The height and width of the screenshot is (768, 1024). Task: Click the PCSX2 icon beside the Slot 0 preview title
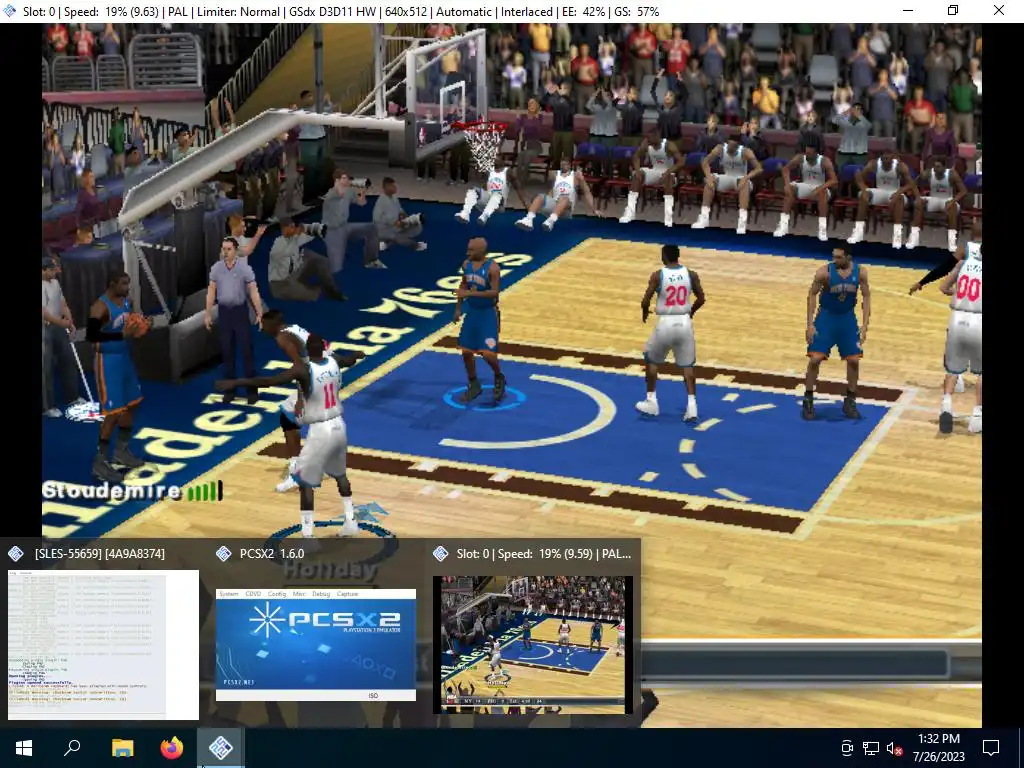click(441, 554)
